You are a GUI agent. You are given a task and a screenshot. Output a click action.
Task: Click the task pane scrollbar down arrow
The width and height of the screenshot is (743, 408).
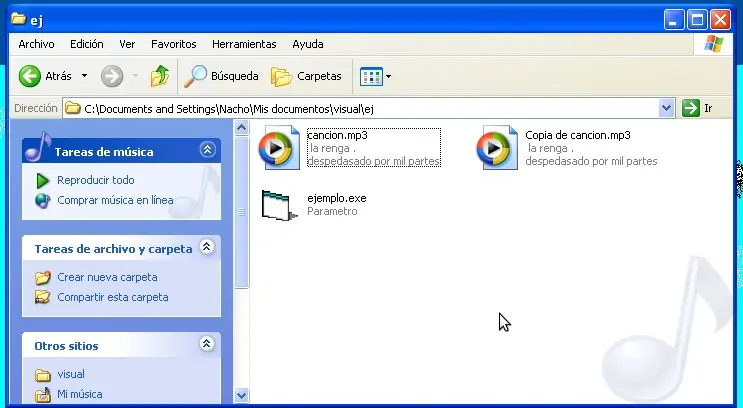242,395
